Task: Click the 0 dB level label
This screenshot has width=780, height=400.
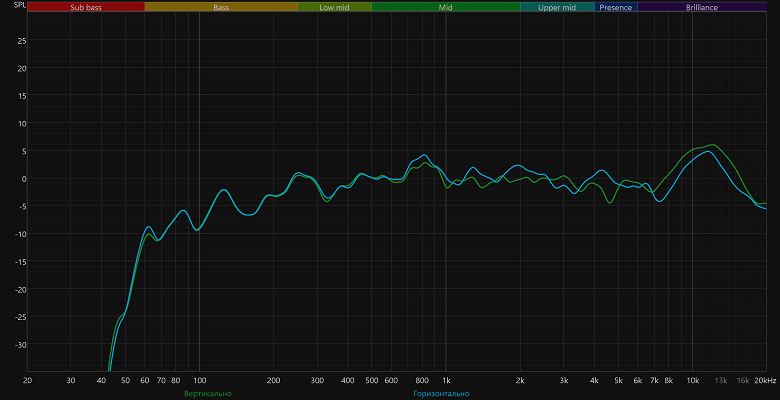Action: pos(24,179)
